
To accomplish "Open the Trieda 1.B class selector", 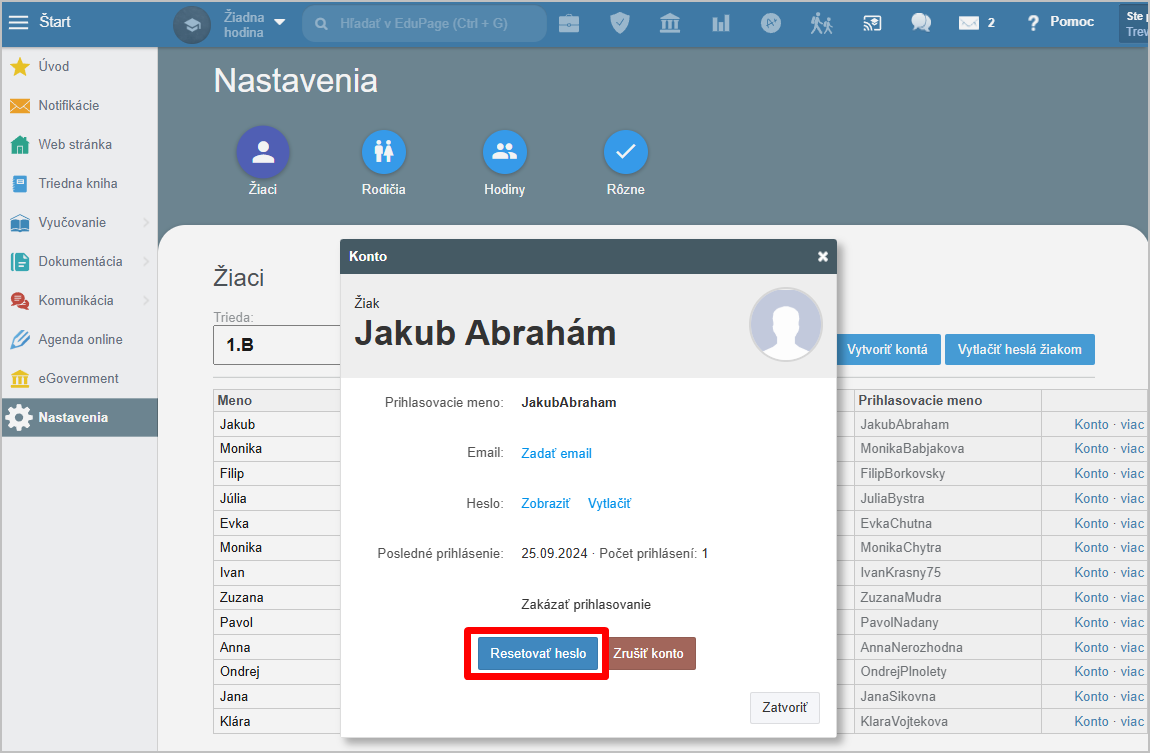I will pyautogui.click(x=277, y=345).
